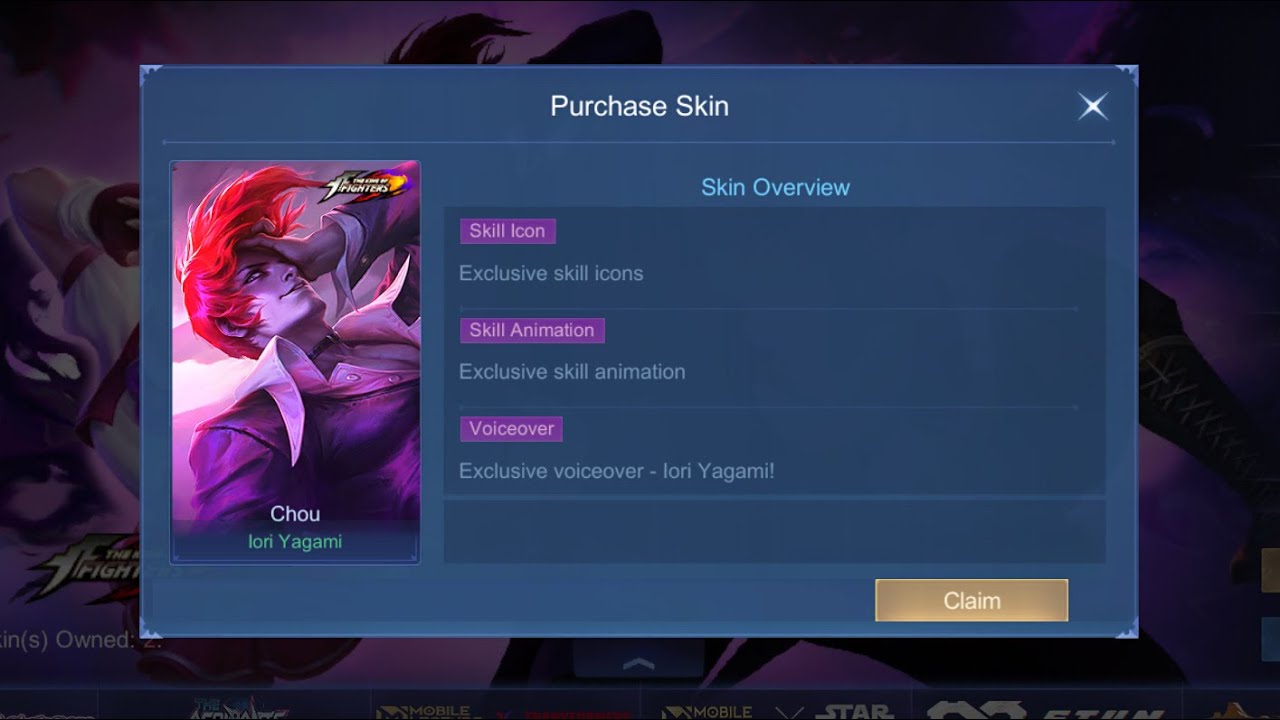Select the Skill Animation tag
This screenshot has width=1280, height=720.
[531, 330]
